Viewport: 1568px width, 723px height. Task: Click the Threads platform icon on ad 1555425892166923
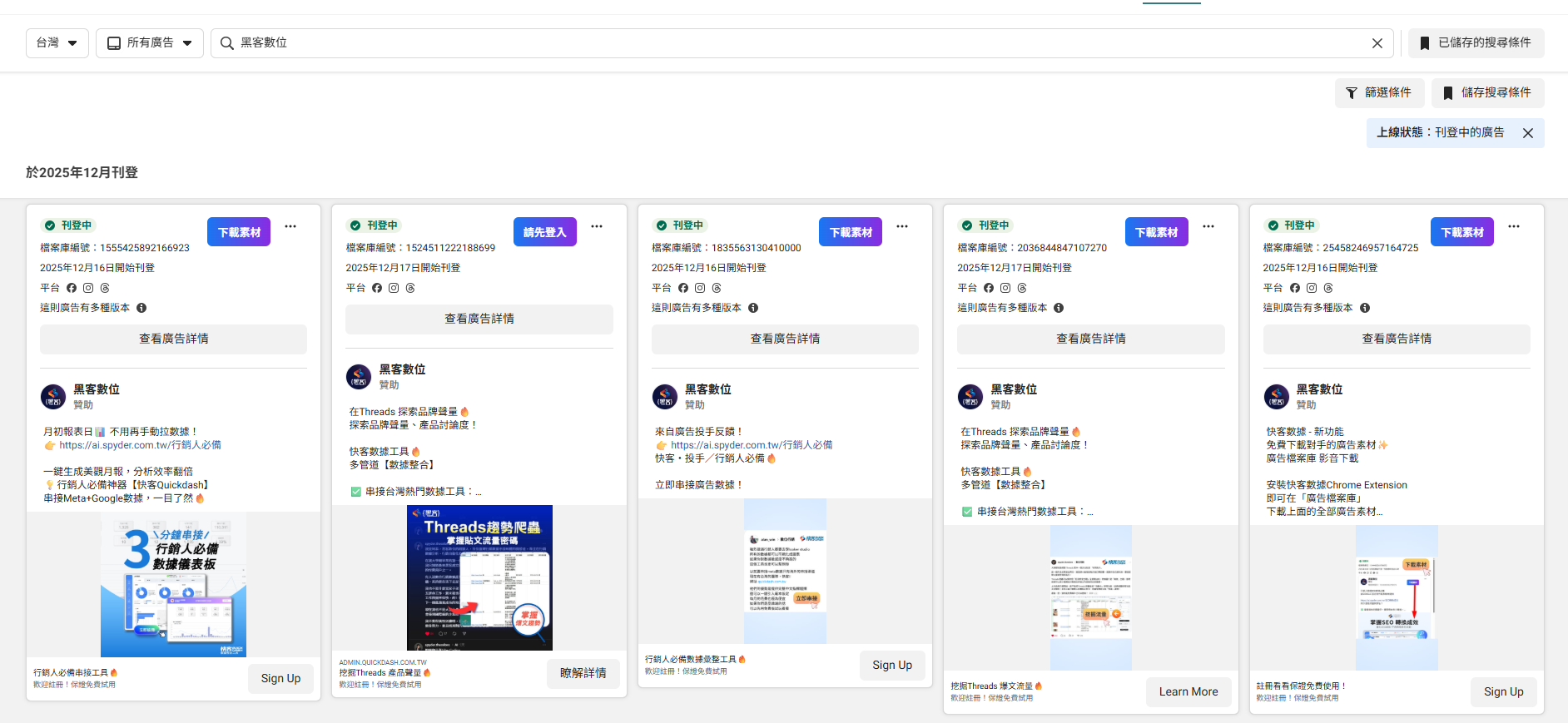105,288
